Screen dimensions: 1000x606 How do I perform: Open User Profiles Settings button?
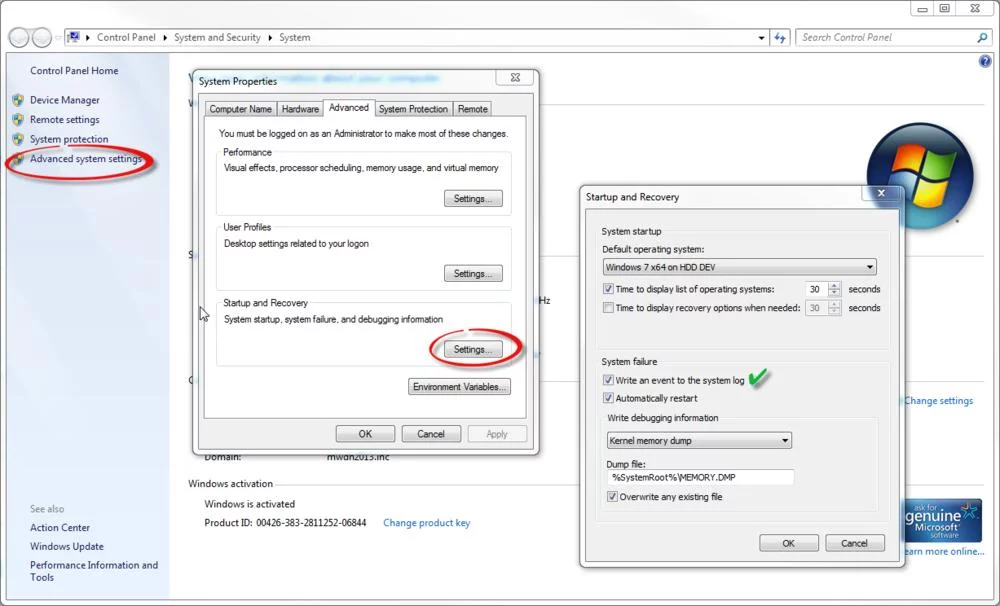(473, 274)
